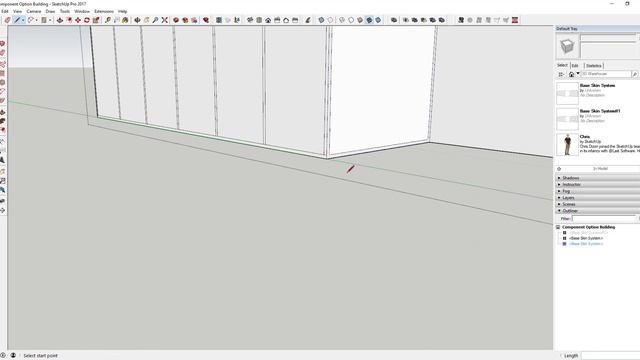Select the Arc tool

[31, 20]
